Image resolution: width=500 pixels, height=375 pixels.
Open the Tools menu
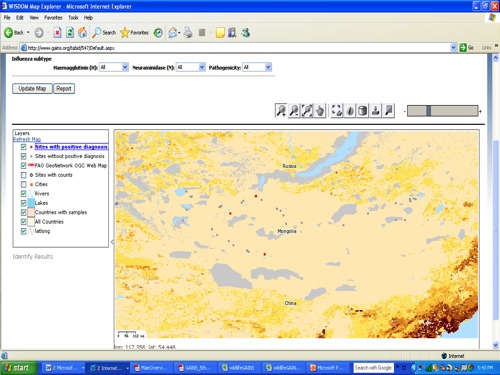[73, 18]
